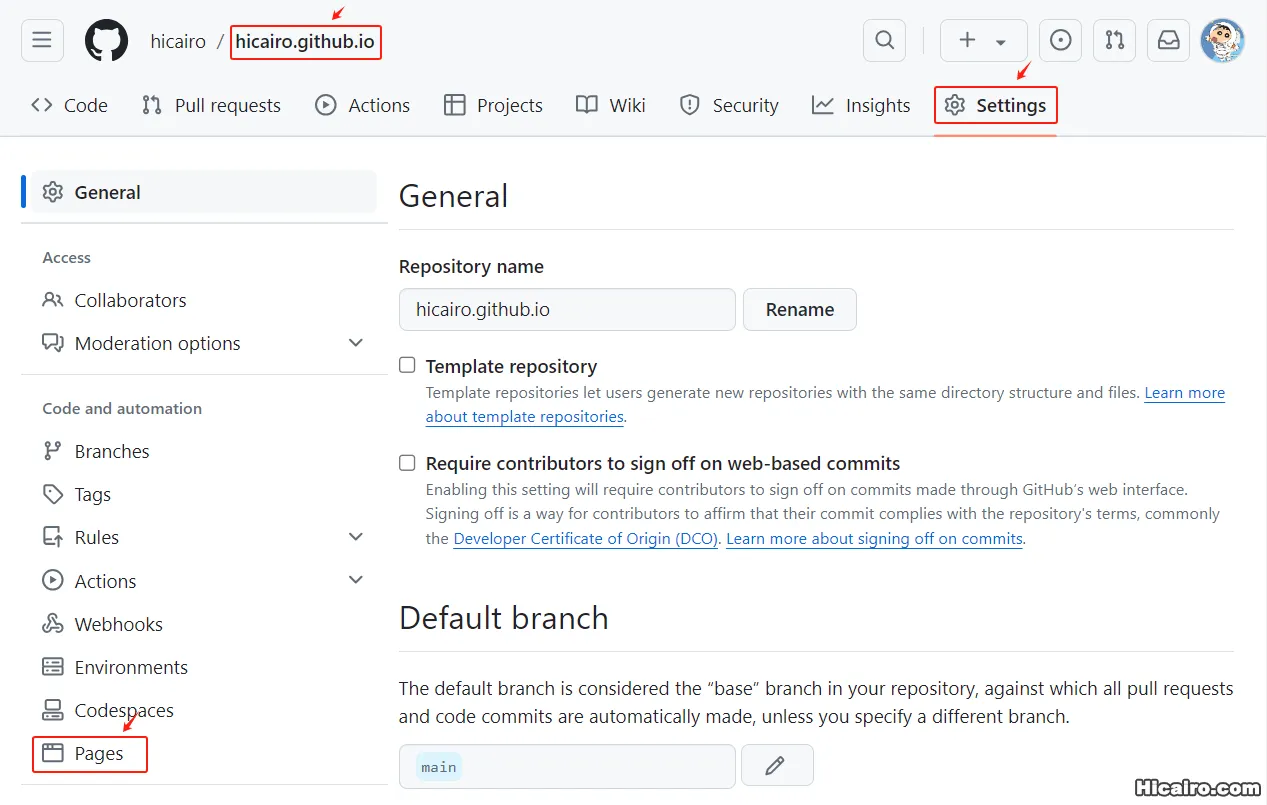Expand the Rules section in sidebar
This screenshot has height=805, width=1267.
(356, 536)
